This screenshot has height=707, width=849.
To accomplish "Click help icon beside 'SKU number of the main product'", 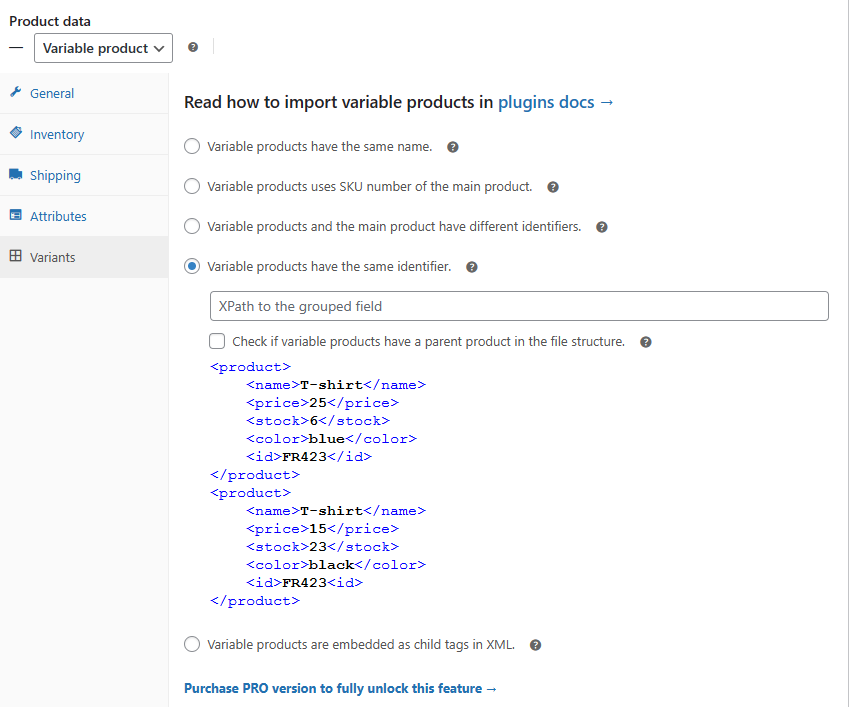I will pyautogui.click(x=553, y=187).
